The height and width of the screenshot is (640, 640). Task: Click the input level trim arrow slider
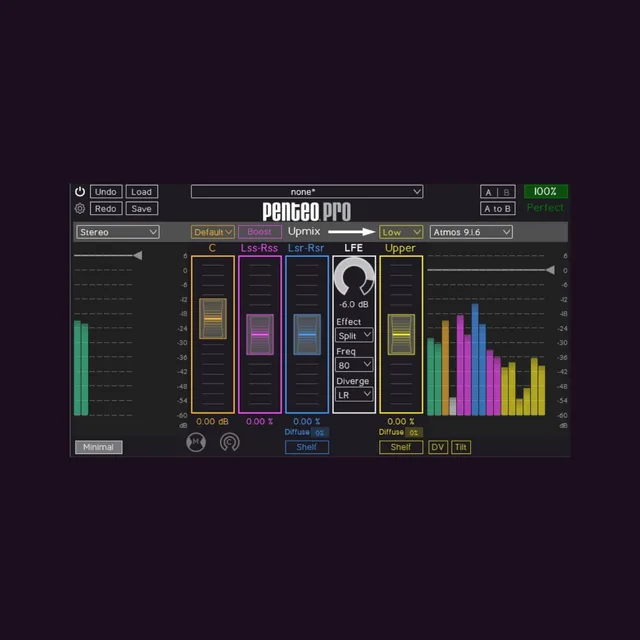(138, 256)
